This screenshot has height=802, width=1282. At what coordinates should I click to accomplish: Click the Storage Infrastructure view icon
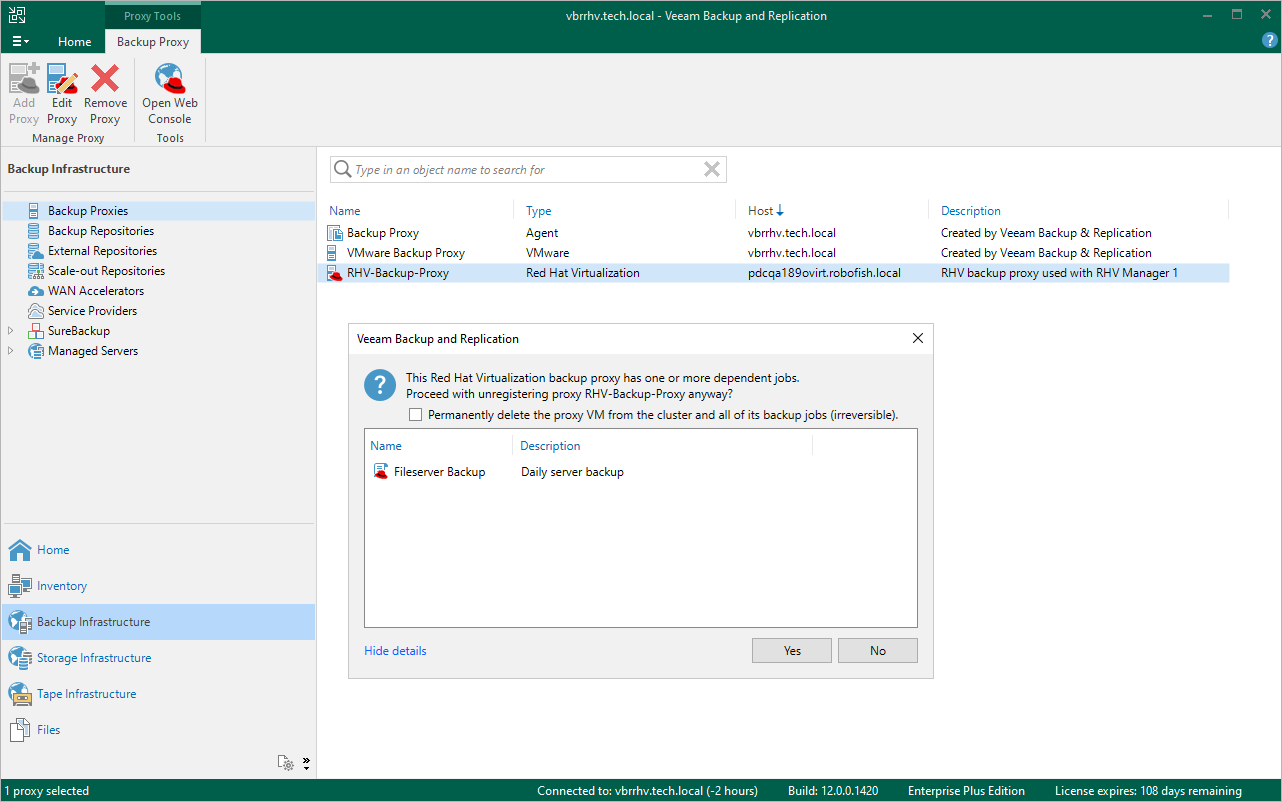[x=20, y=658]
